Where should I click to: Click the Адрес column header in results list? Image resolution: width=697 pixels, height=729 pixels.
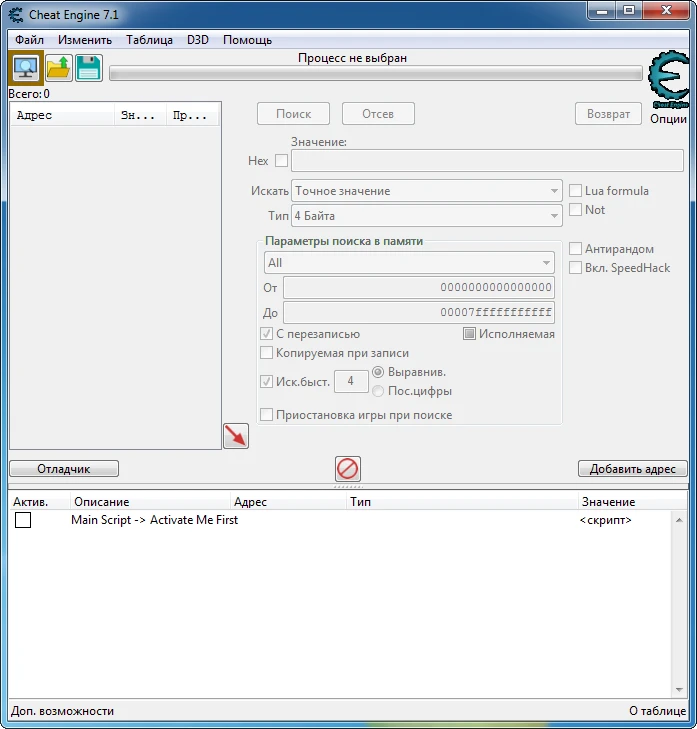(62, 115)
